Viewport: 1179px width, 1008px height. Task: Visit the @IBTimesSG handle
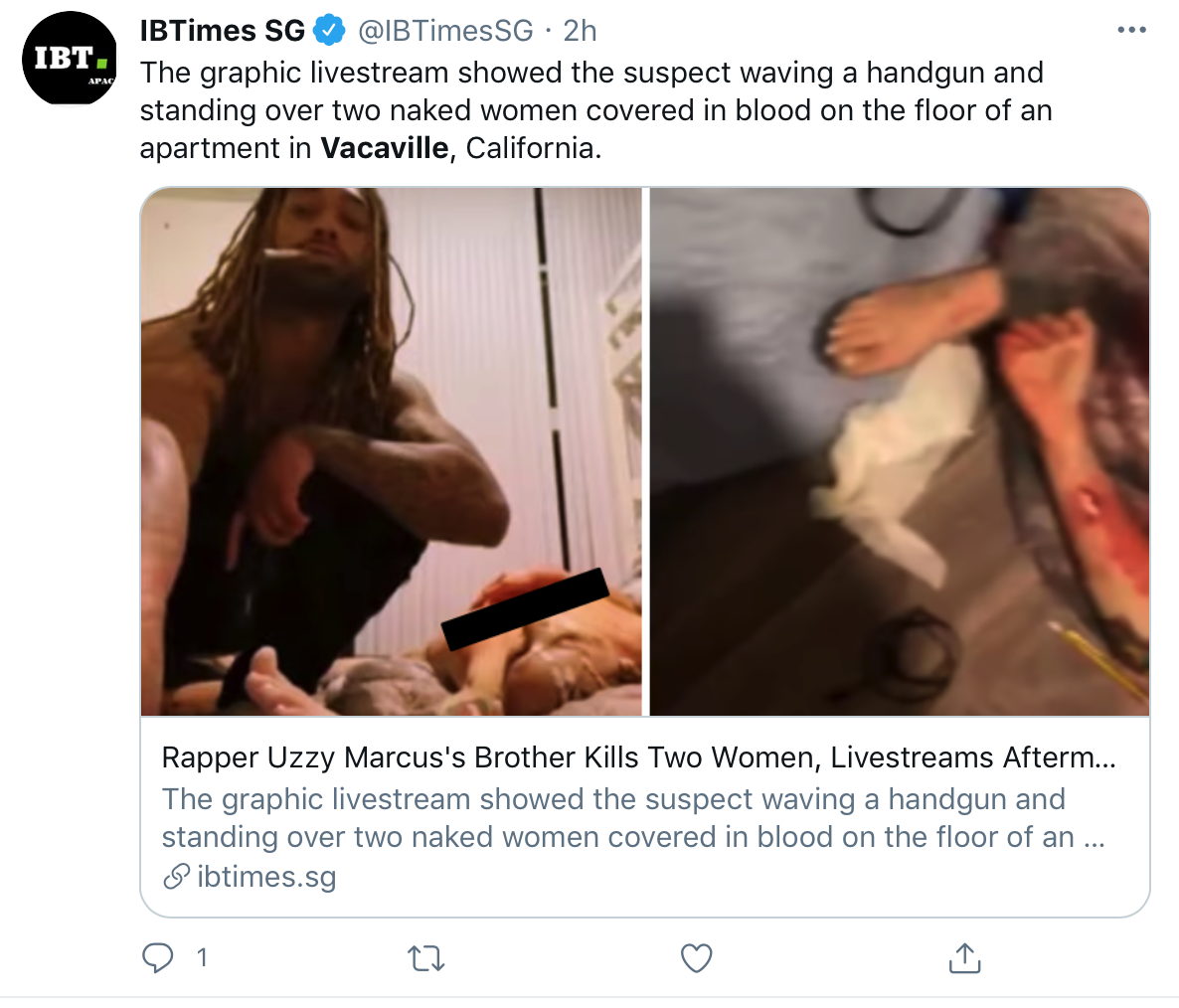click(445, 31)
